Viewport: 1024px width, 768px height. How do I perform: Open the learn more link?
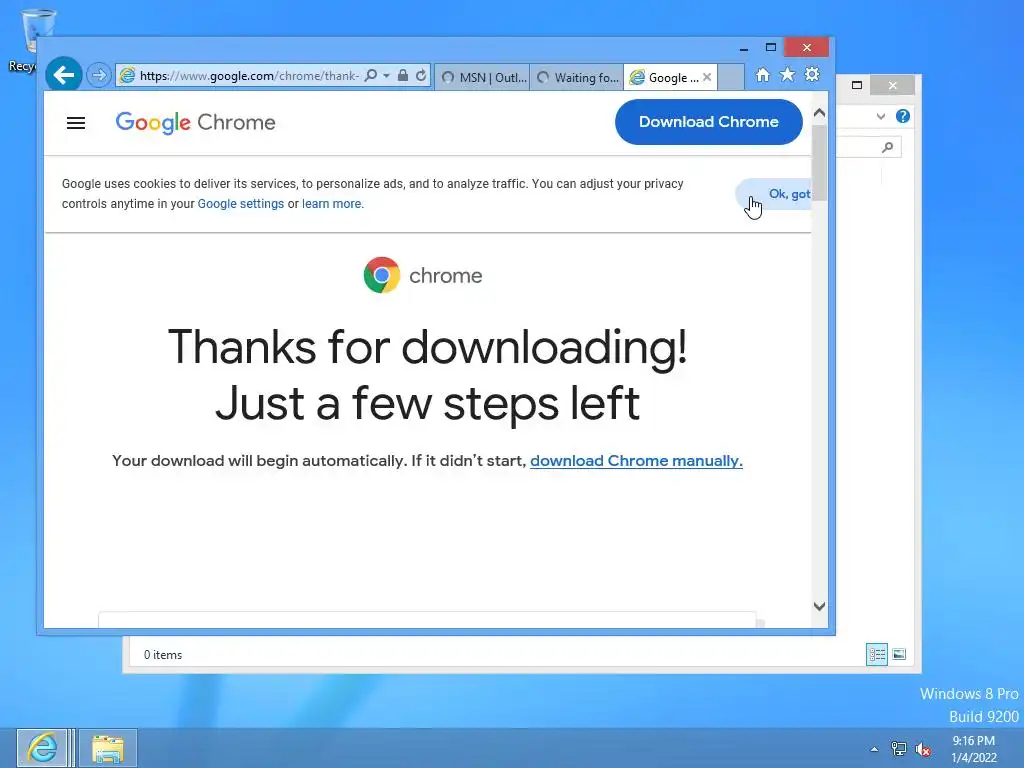coord(332,204)
